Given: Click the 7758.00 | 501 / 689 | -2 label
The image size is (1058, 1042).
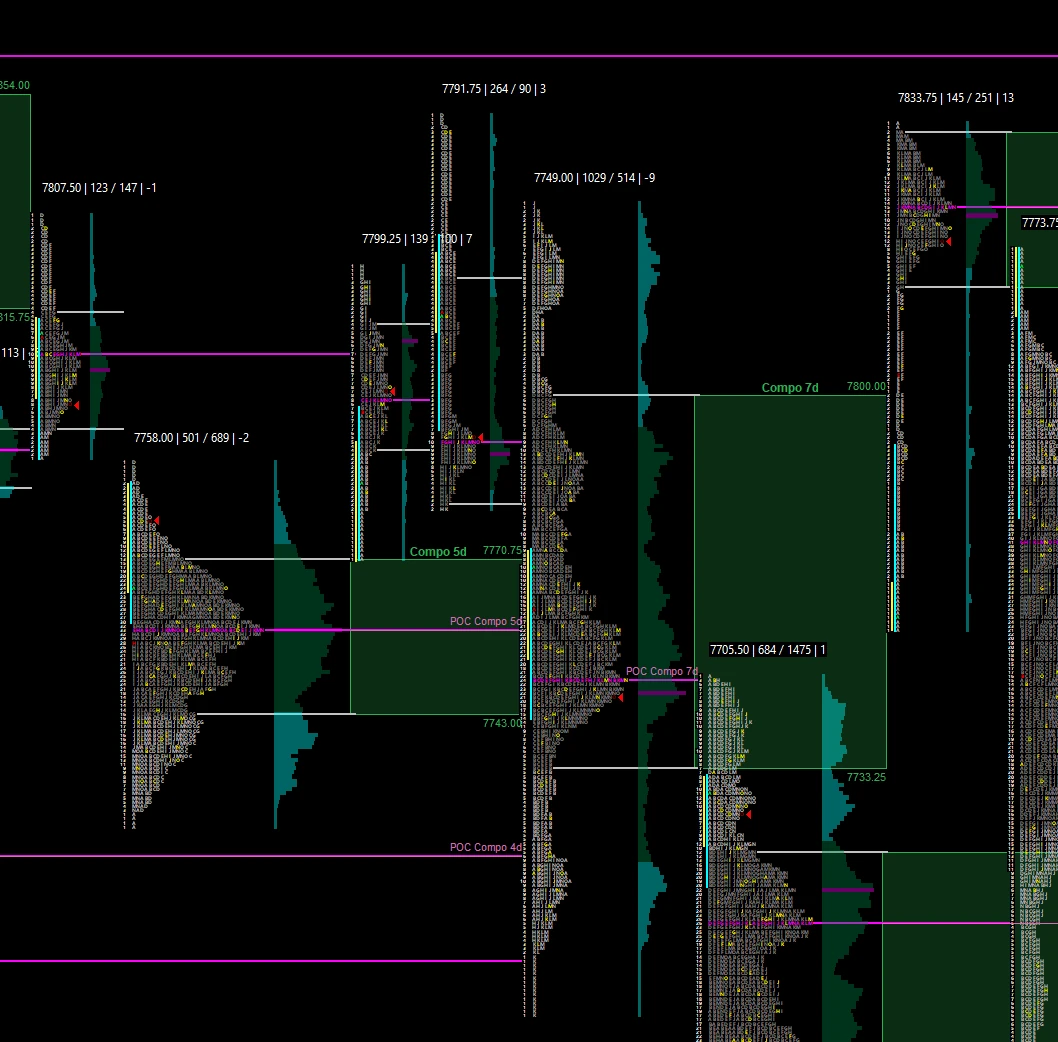Looking at the screenshot, I should pyautogui.click(x=192, y=438).
